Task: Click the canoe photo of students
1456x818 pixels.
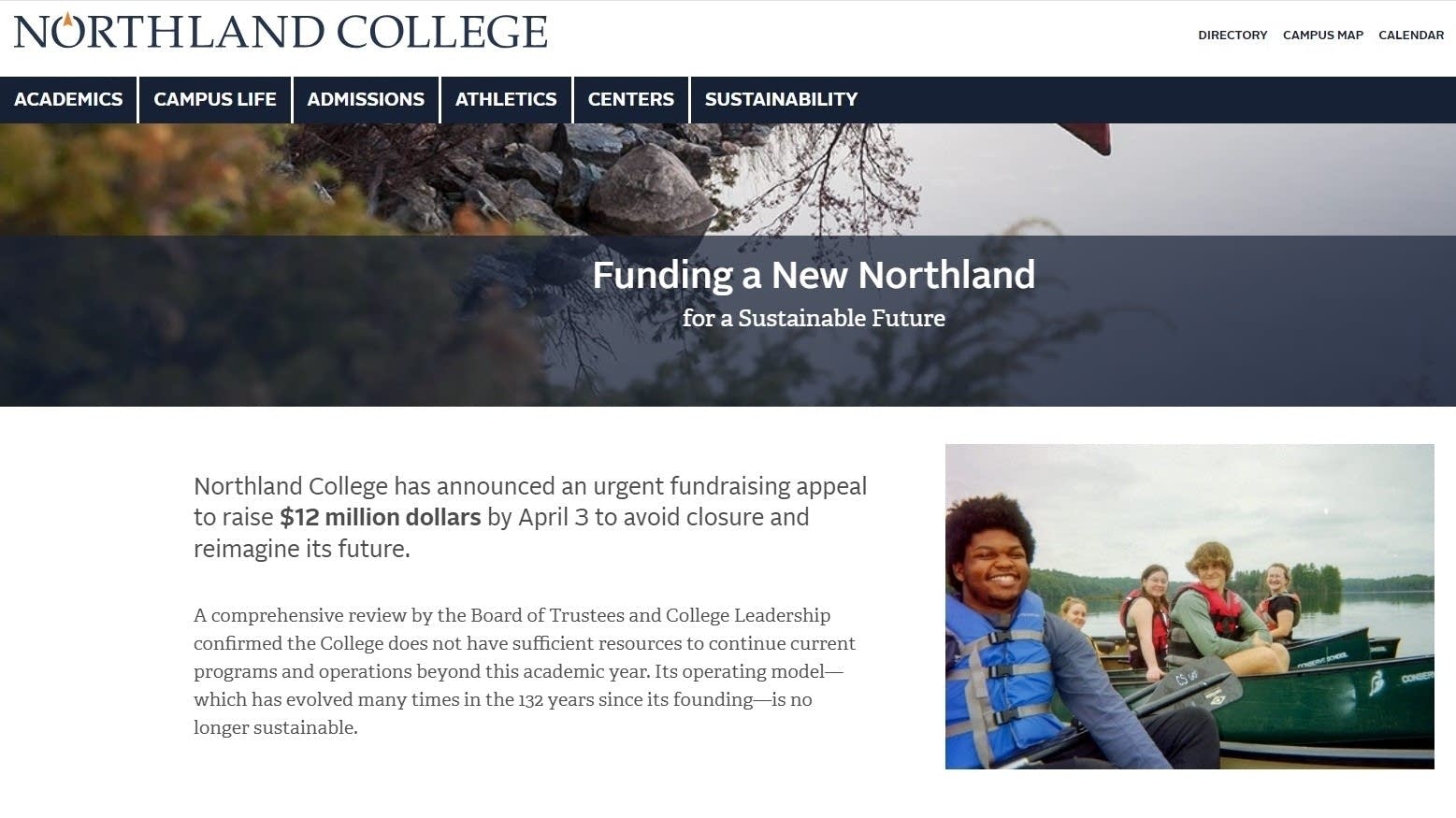Action: point(1189,606)
